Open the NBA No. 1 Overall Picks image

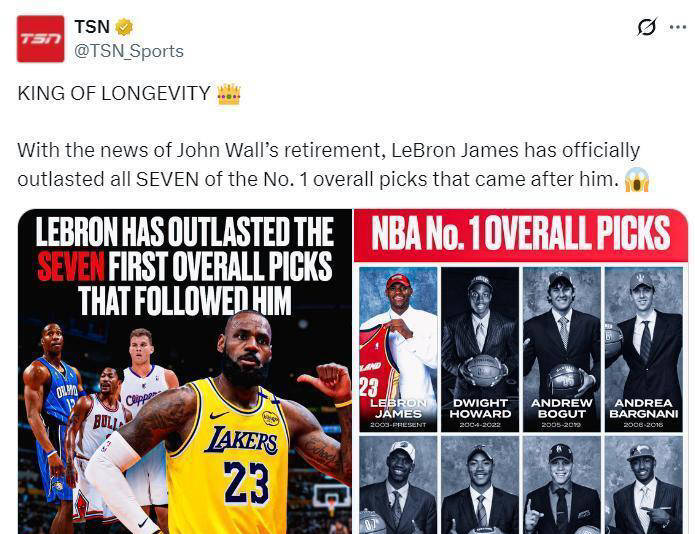click(521, 371)
